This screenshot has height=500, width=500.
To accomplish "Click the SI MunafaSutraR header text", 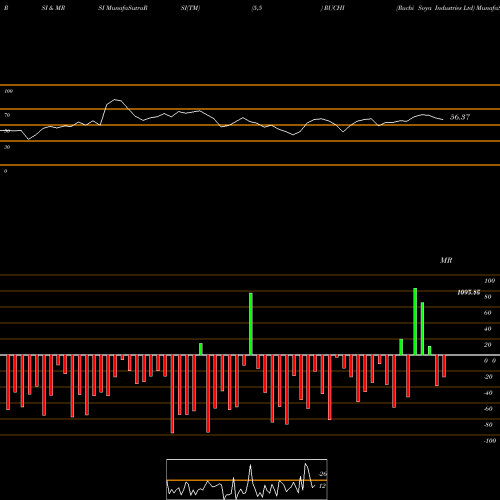I will coord(123,8).
